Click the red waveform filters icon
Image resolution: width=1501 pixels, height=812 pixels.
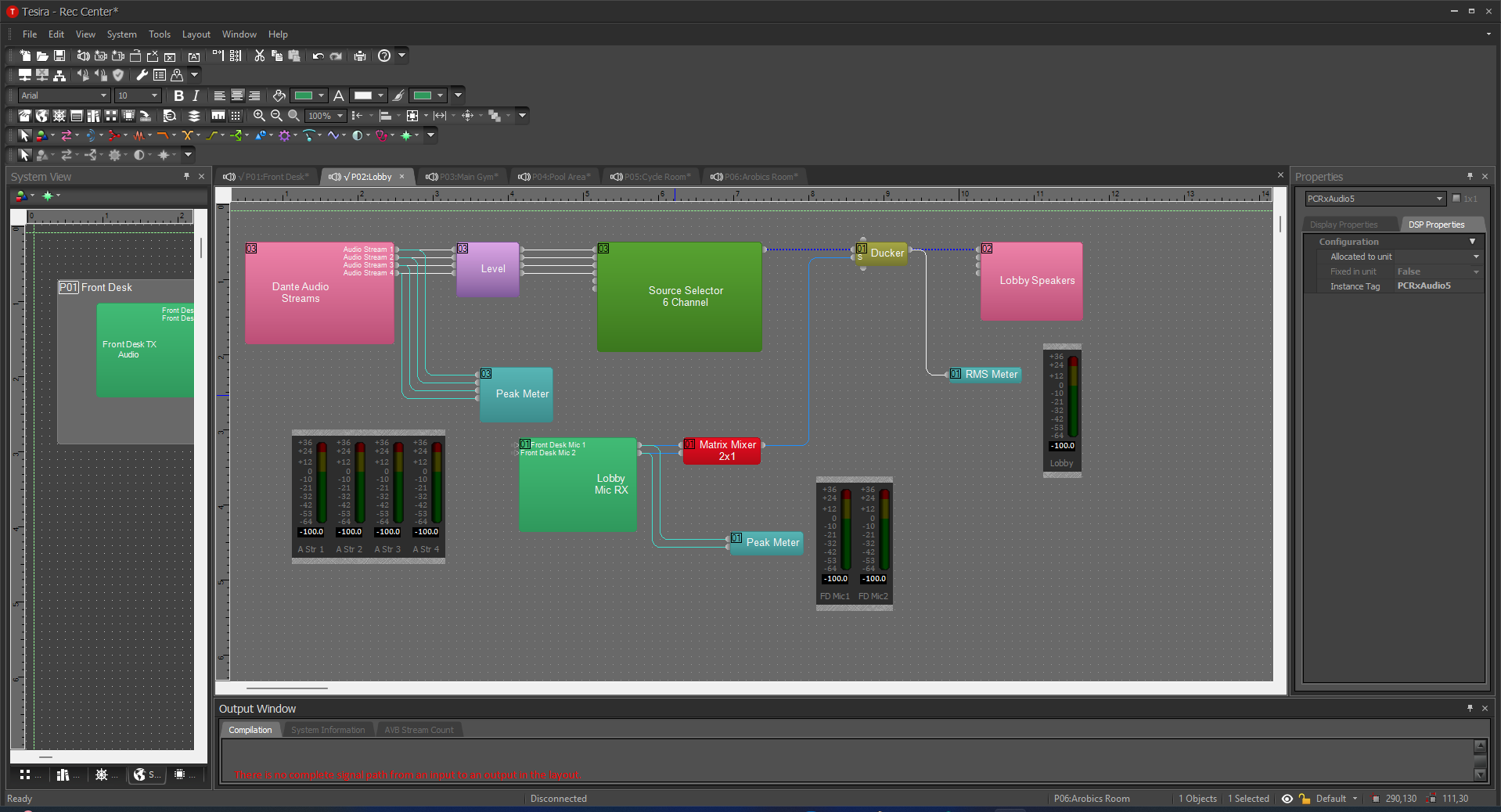pos(139,135)
